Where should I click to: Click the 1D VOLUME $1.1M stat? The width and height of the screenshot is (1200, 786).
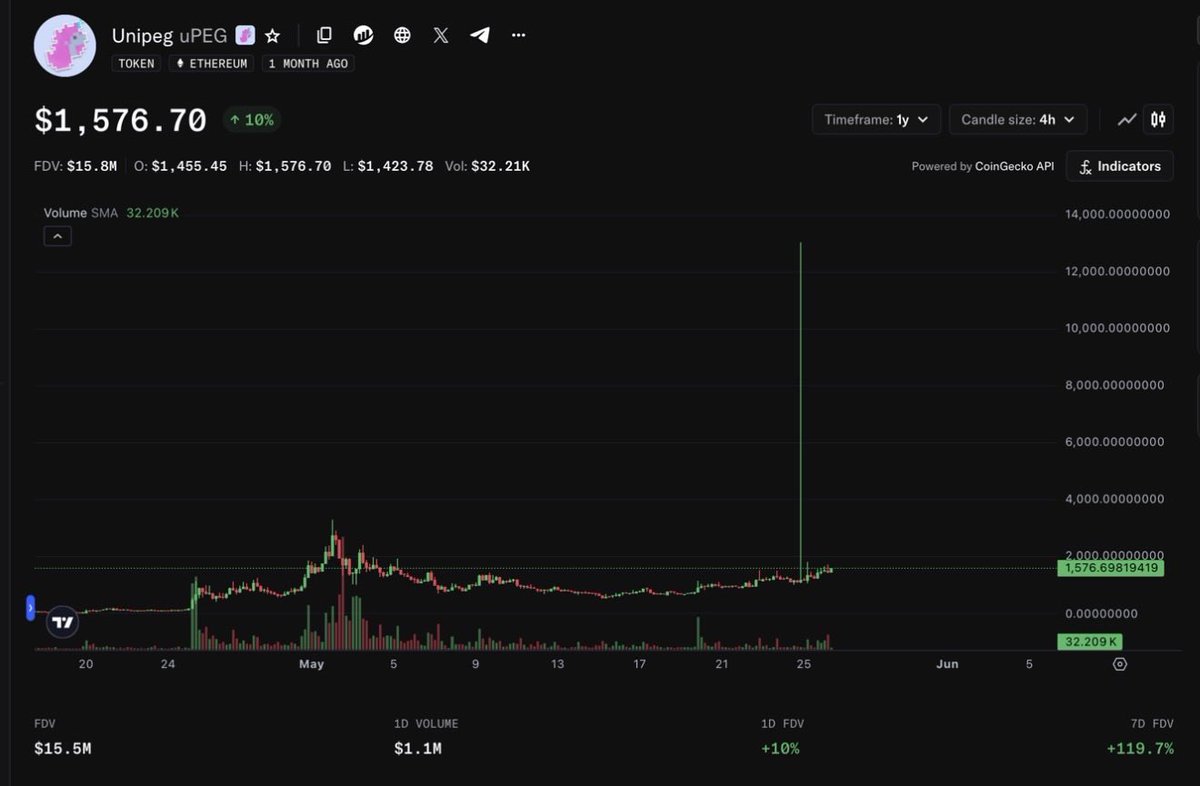coord(426,736)
